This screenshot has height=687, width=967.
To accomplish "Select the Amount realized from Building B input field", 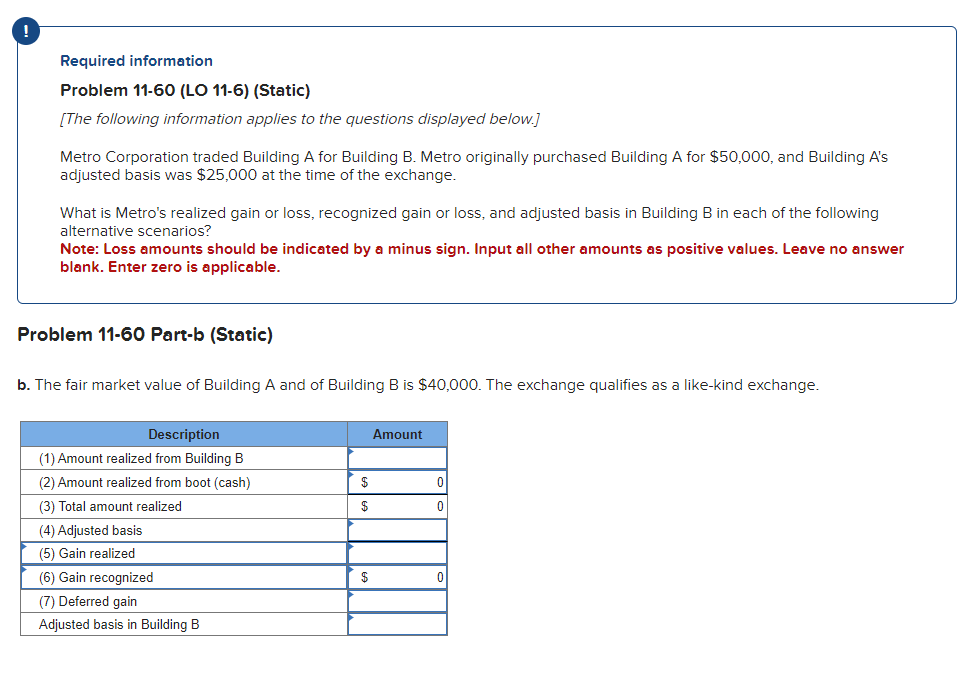I will (x=400, y=458).
